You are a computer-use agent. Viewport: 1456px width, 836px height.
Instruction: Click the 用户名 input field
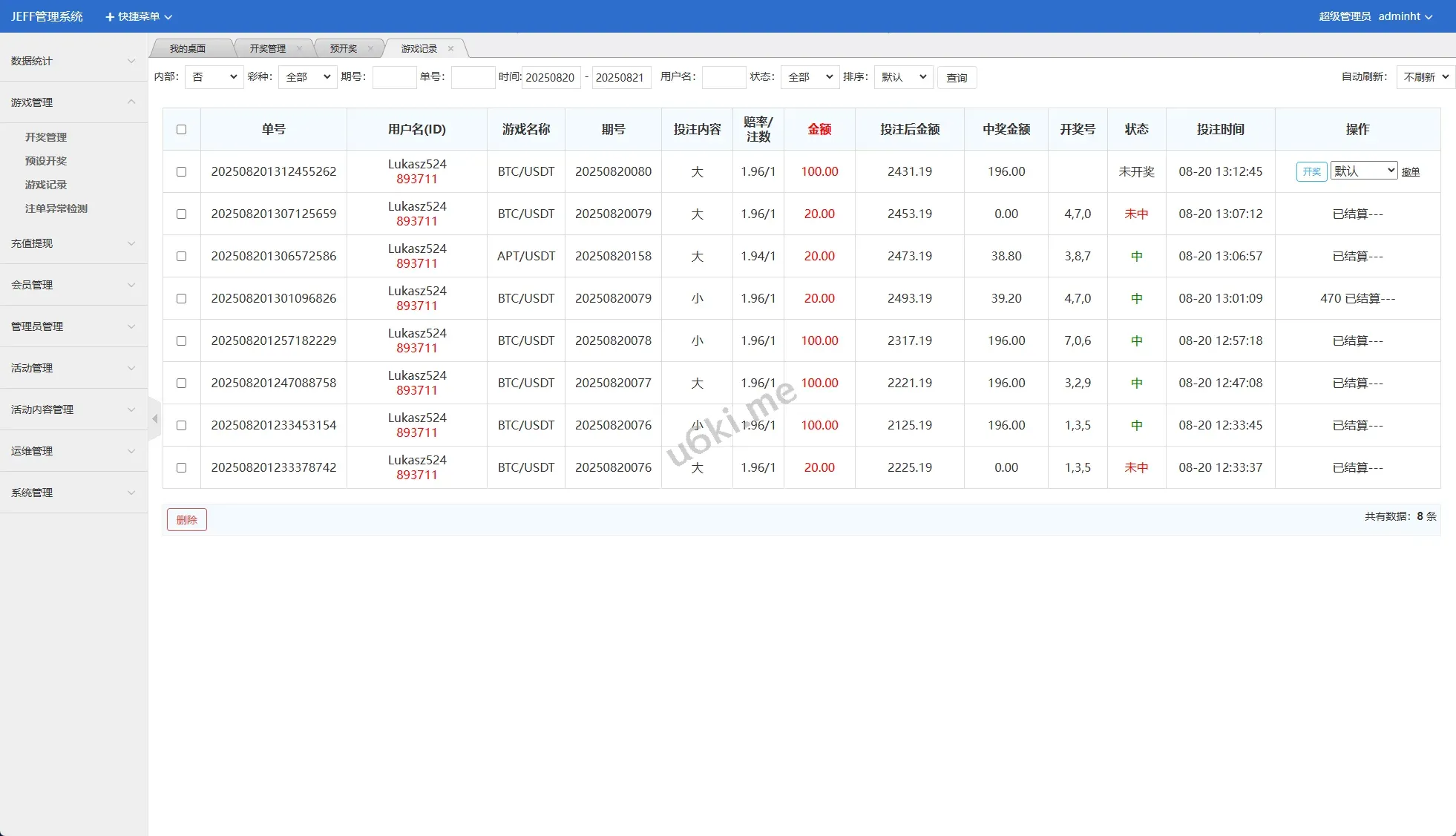(724, 77)
